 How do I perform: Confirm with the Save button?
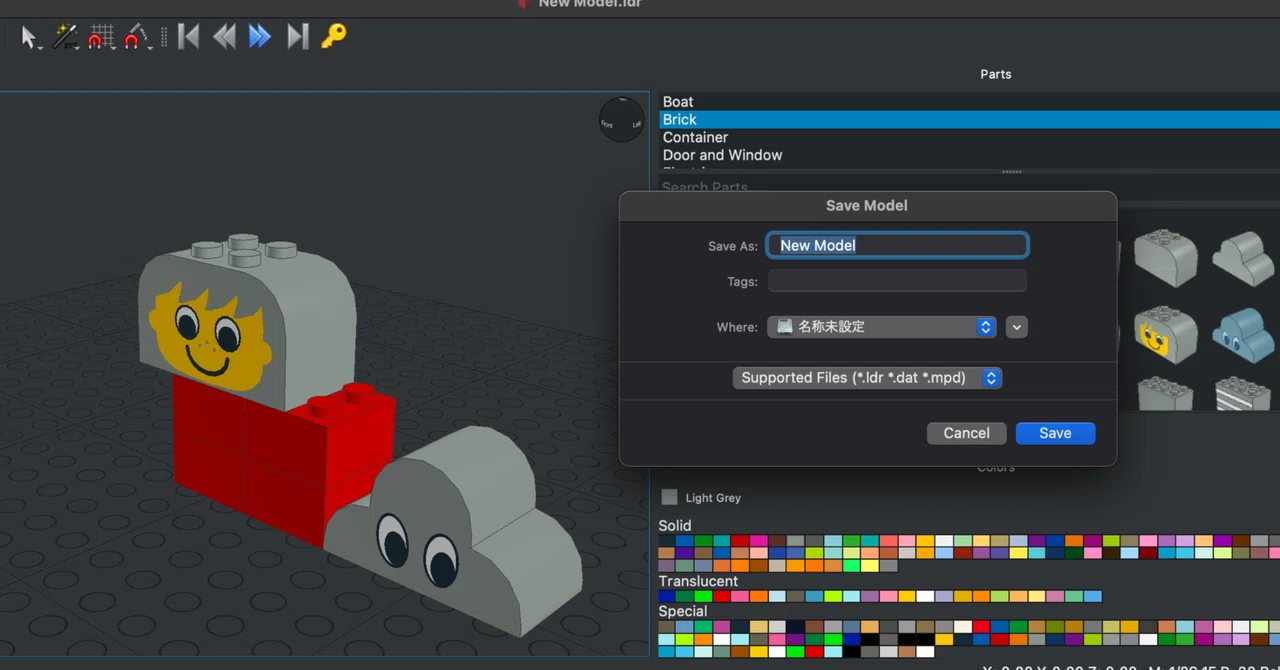point(1055,433)
